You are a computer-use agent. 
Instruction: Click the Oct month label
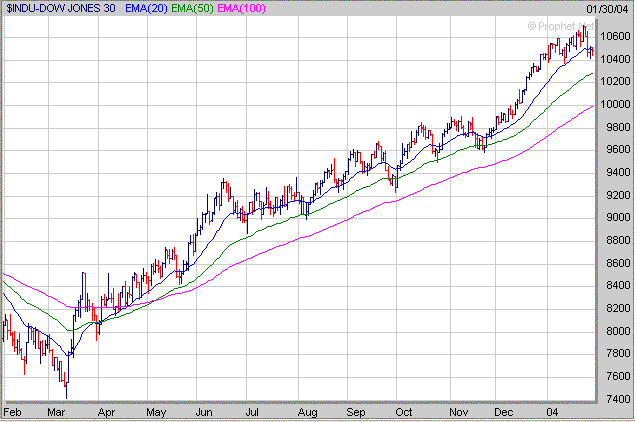coord(404,412)
